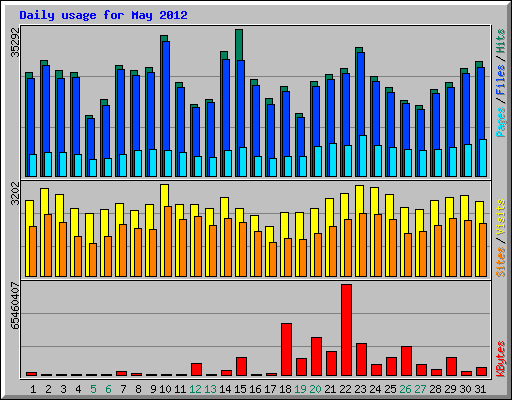Click green weekend day label 27
Viewport: 512px width, 400px height.
click(420, 389)
